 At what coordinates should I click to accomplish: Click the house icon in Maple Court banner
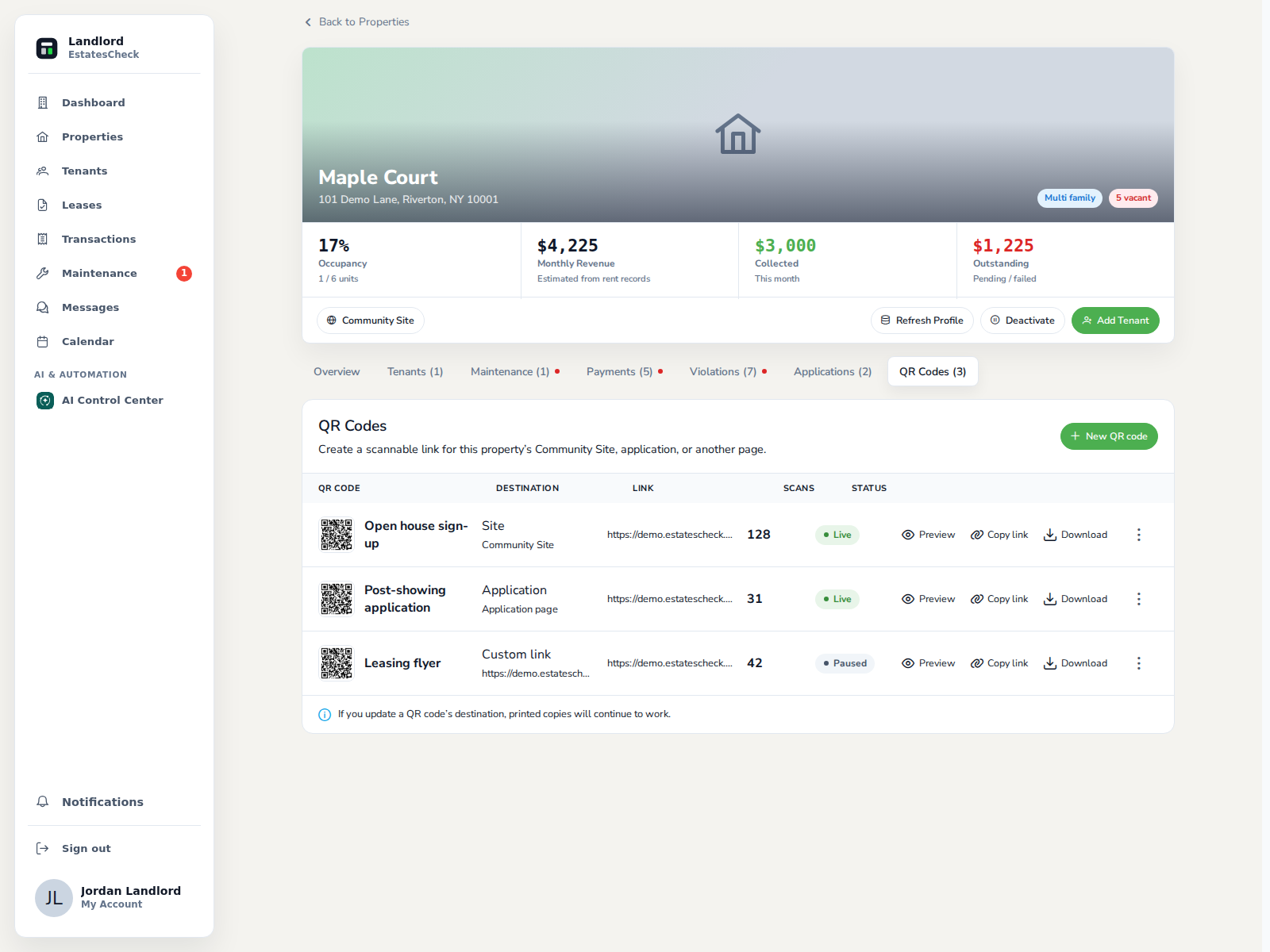click(738, 134)
